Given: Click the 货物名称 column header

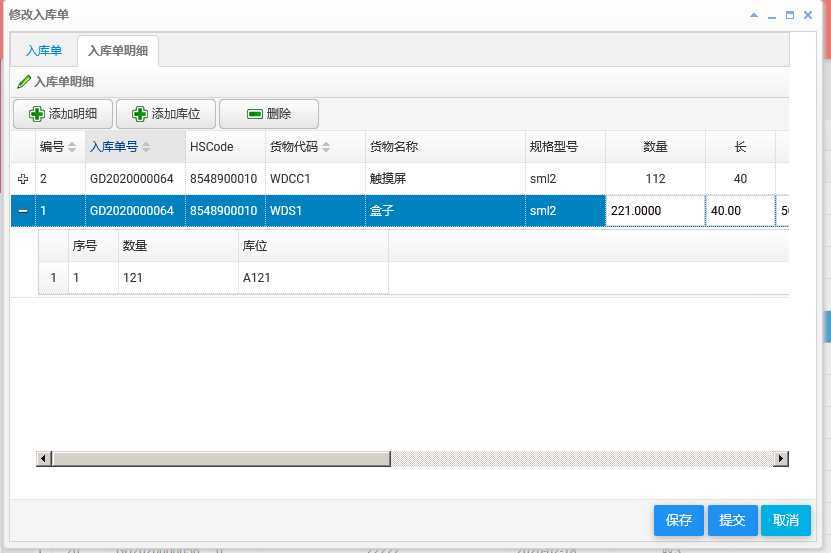Looking at the screenshot, I should tap(445, 147).
